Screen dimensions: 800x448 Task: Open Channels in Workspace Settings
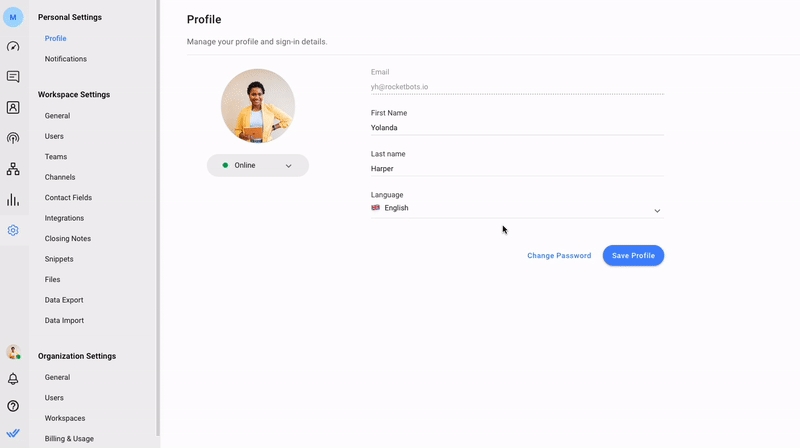coord(60,177)
